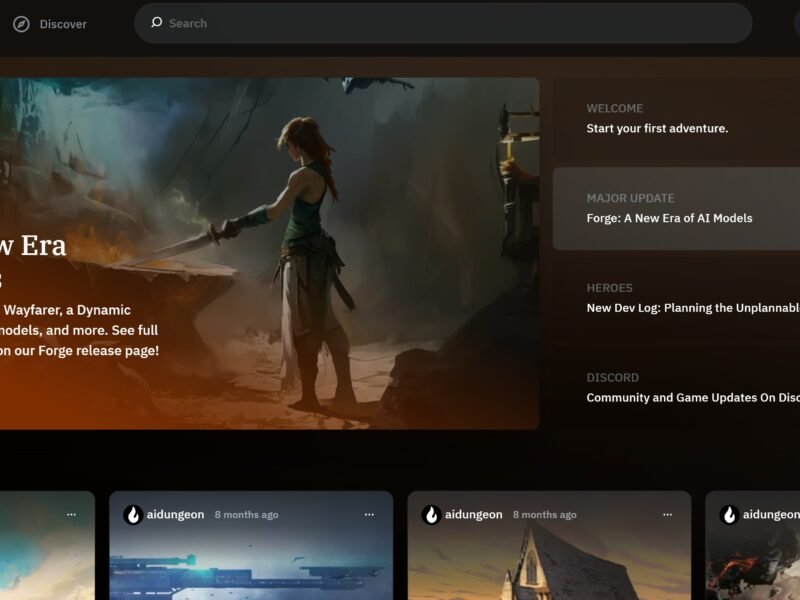Click flame avatar on the stone house card
Viewport: 800px width, 600px height.
tap(431, 515)
